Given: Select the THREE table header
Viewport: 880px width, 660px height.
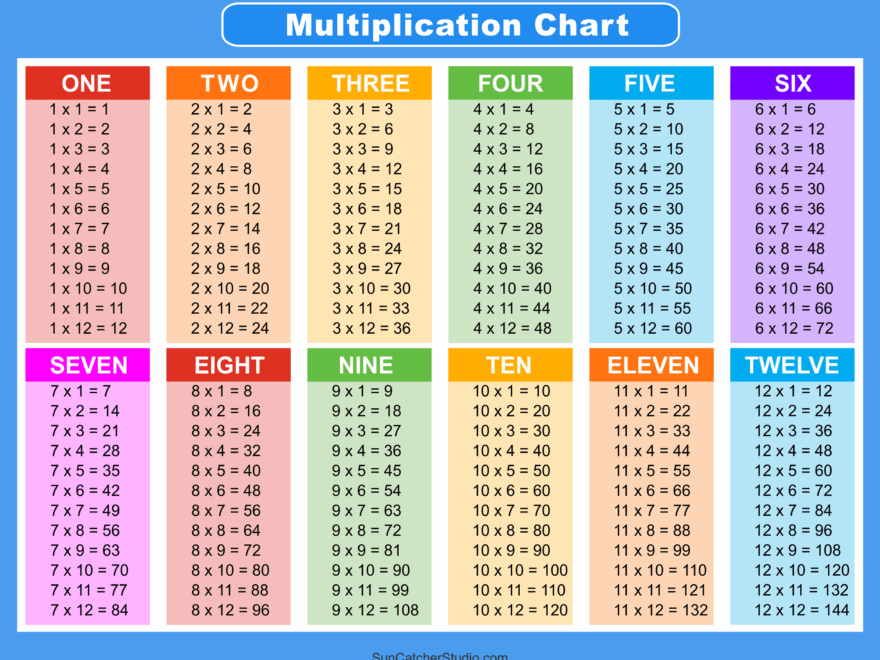Looking at the screenshot, I should tap(369, 83).
